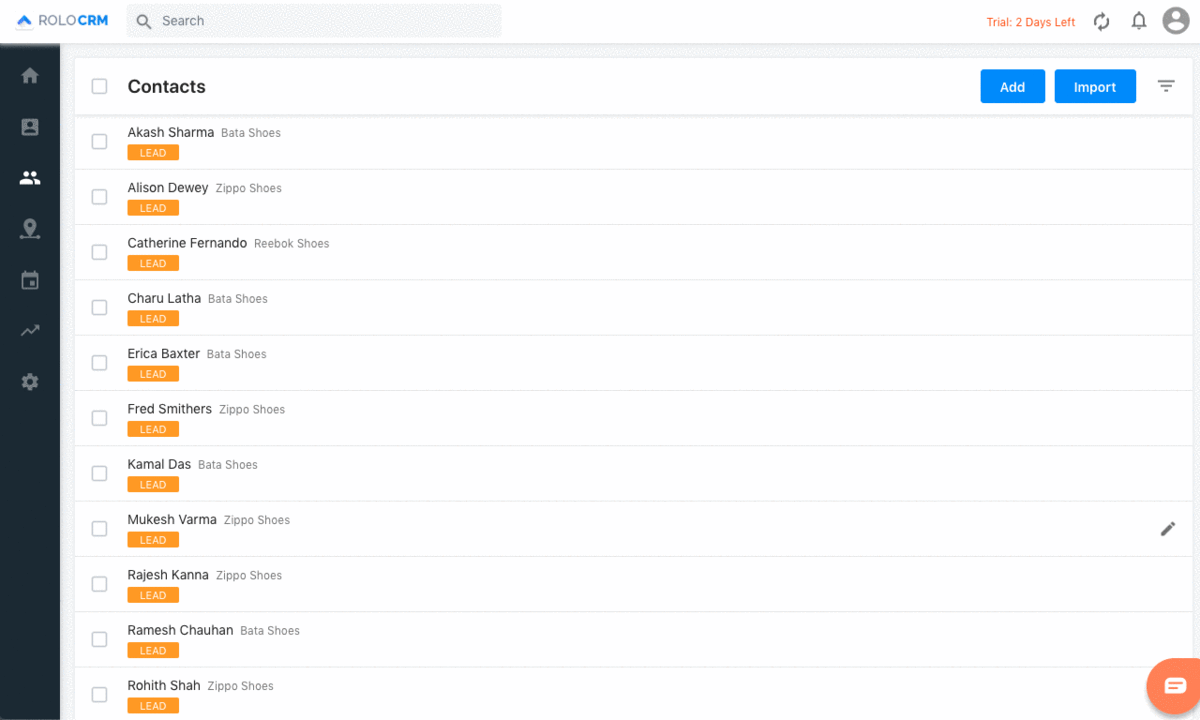
Task: Click Reebok Shoes company label
Action: coord(291,243)
